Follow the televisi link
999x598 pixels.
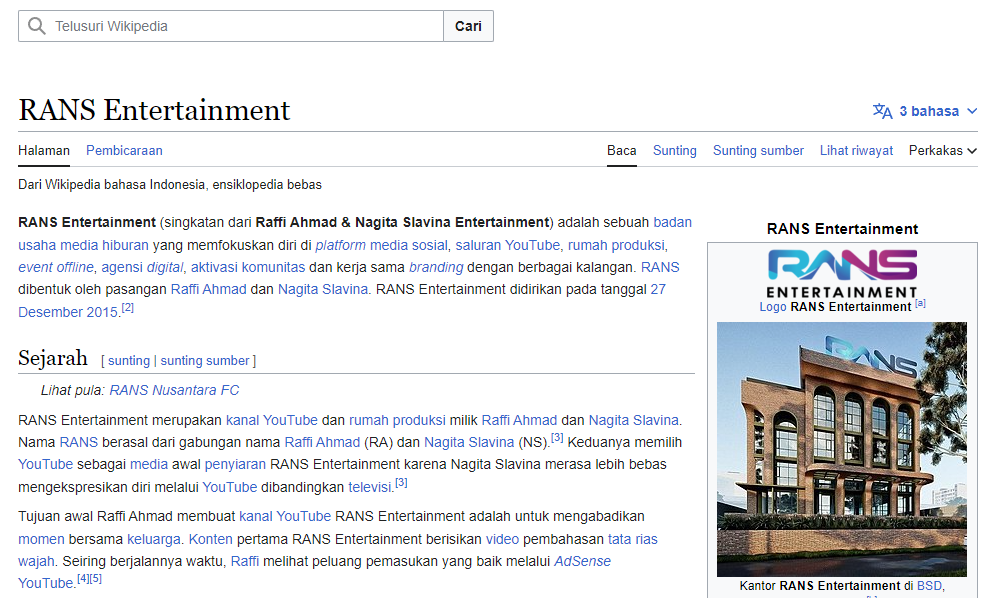370,487
